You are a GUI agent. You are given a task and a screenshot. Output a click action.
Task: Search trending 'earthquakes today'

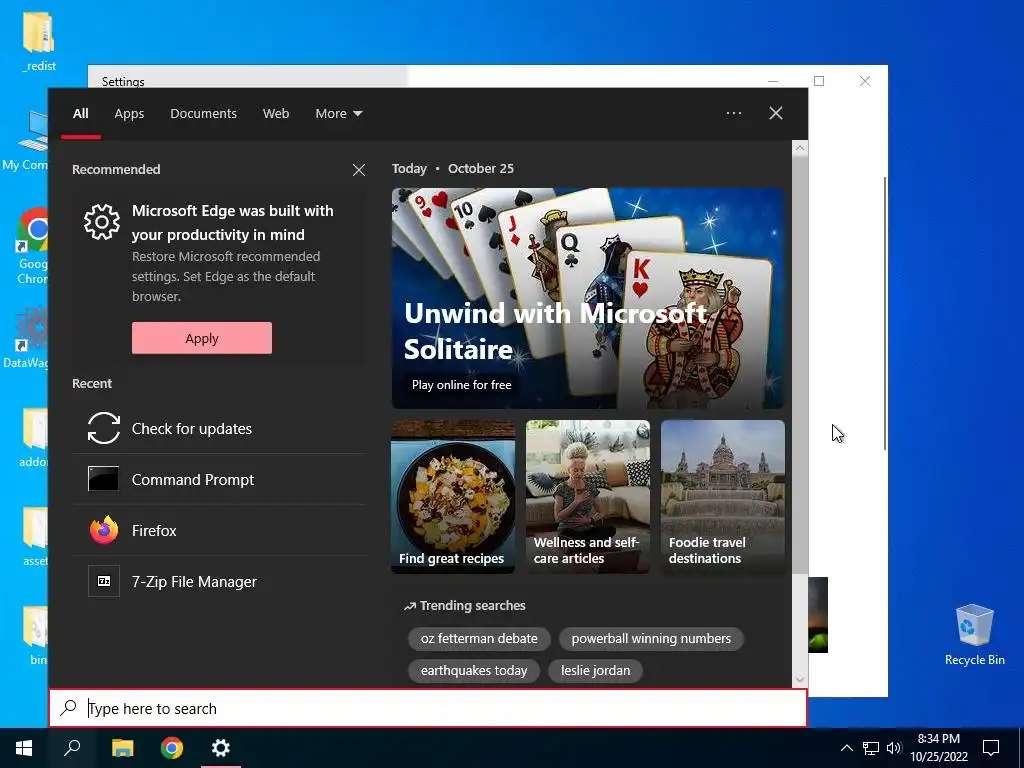pyautogui.click(x=473, y=671)
